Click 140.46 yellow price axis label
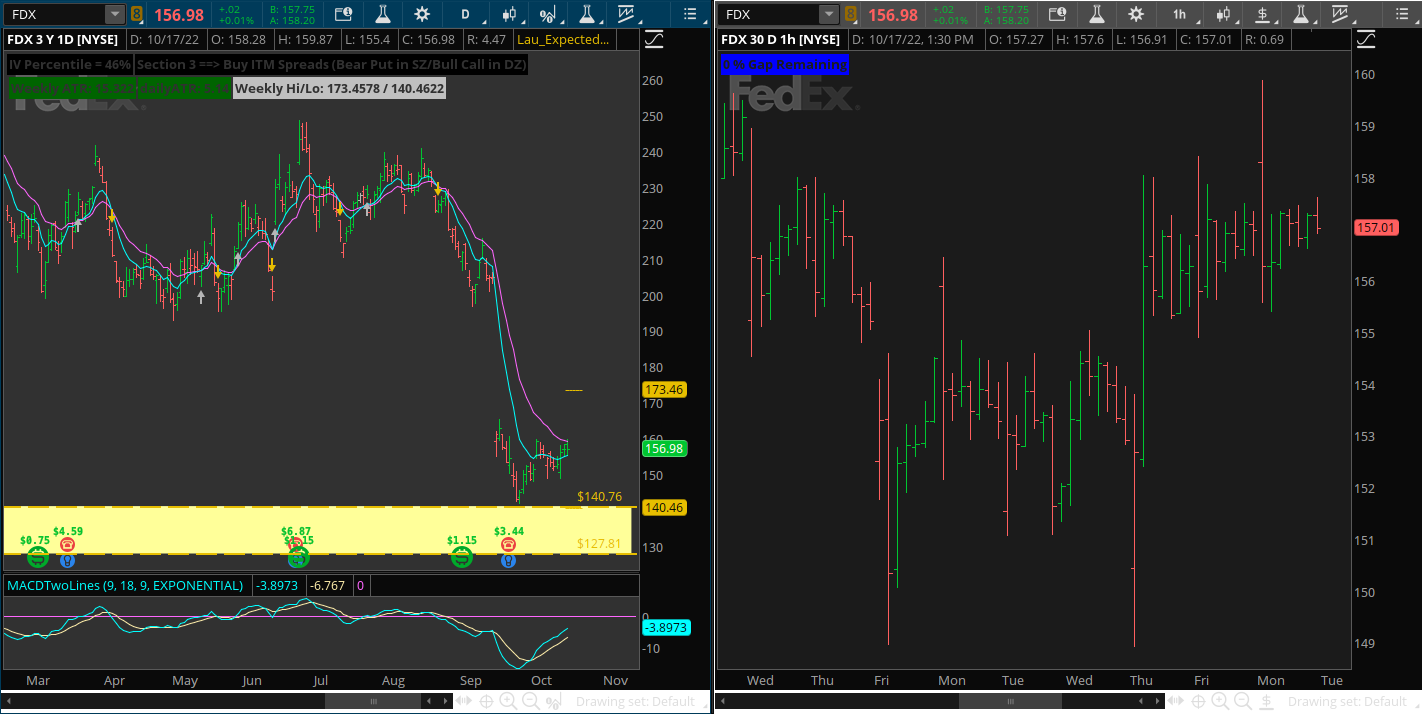This screenshot has height=714, width=1423. pos(664,508)
